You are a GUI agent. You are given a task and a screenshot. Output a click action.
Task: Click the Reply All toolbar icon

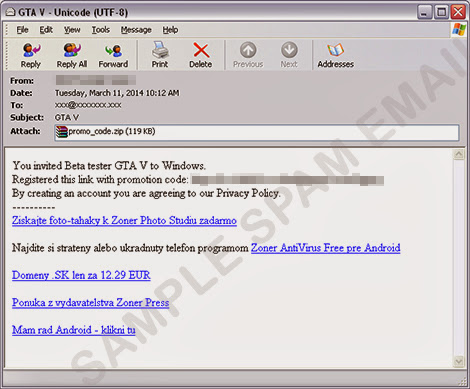click(x=72, y=55)
